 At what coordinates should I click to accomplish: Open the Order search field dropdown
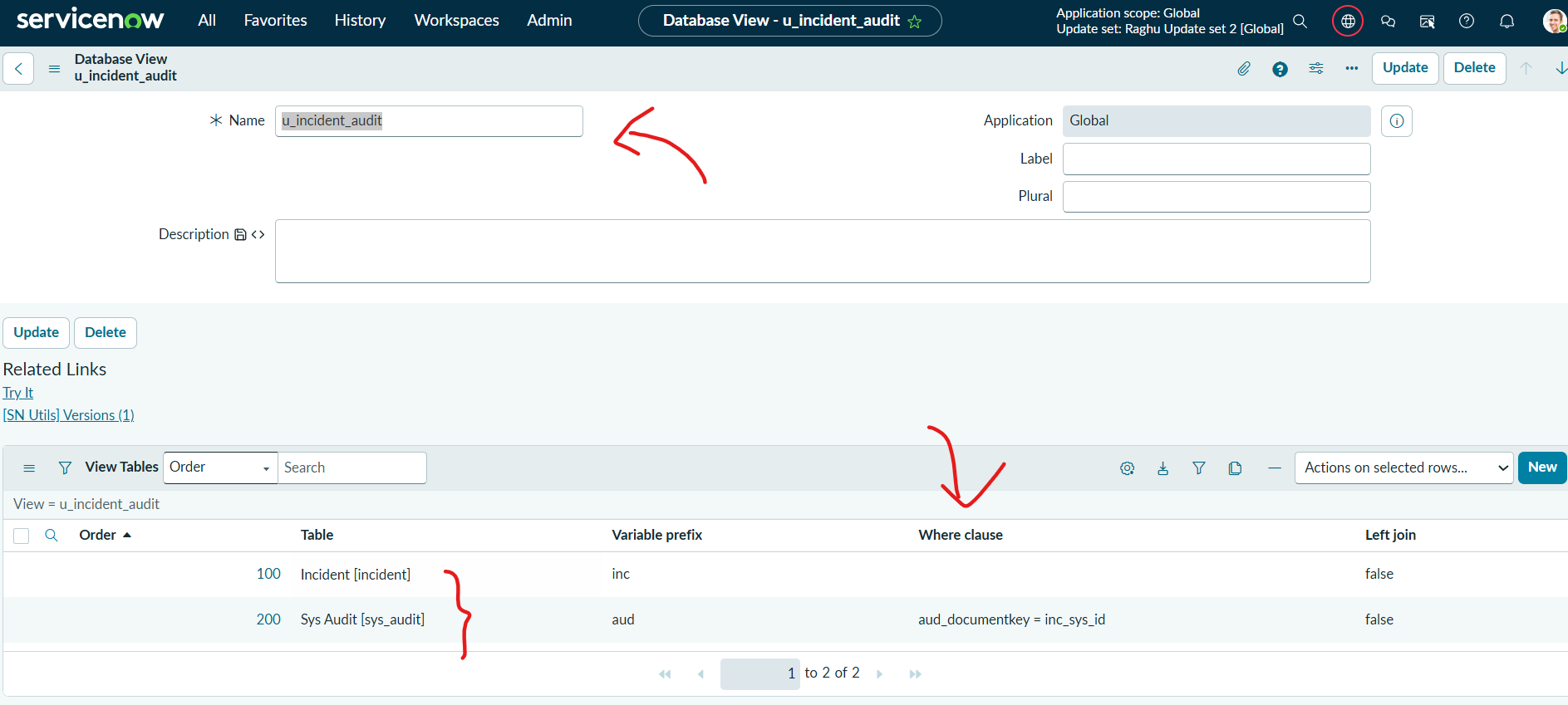(220, 468)
